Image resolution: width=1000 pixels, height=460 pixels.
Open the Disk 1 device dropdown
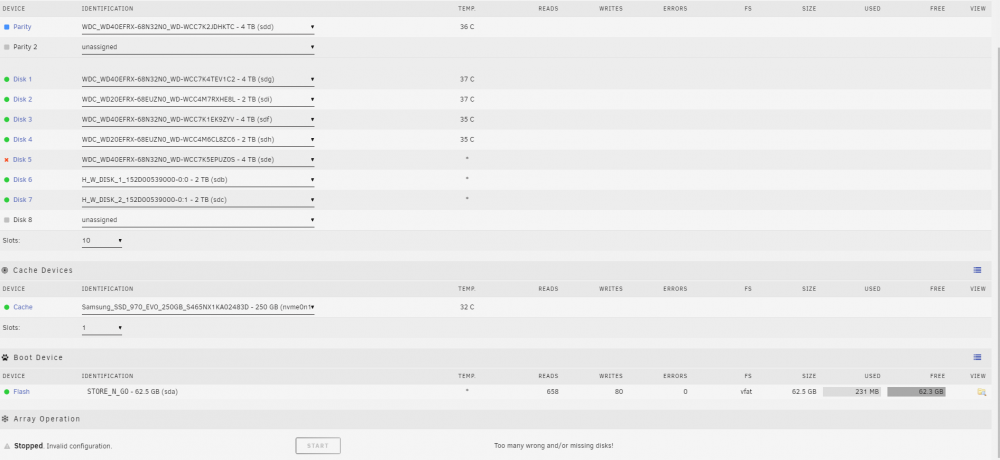198,80
